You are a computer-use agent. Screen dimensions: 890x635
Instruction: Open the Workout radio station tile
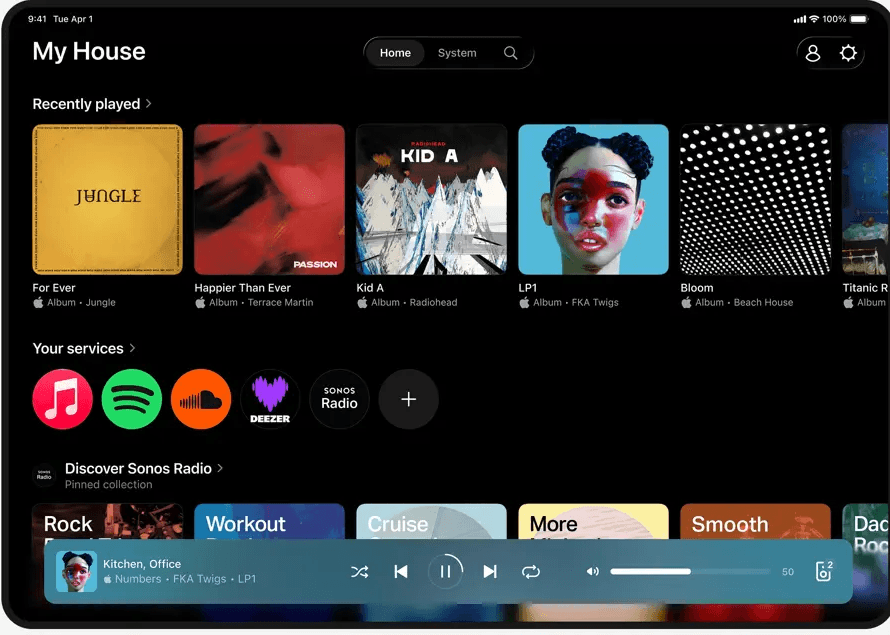pyautogui.click(x=270, y=521)
